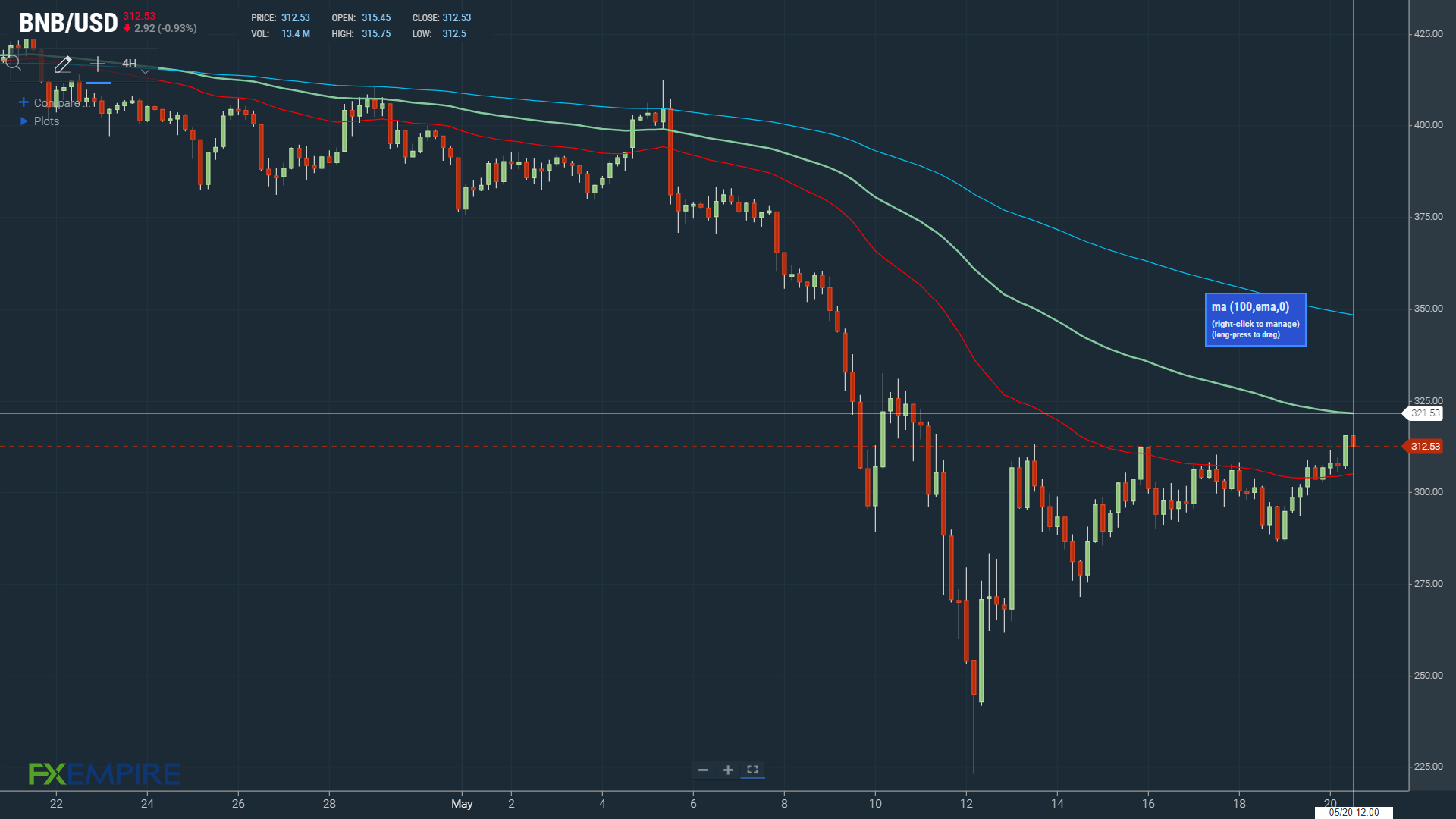Zoom in with the plus button
1456x819 pixels.
point(728,770)
